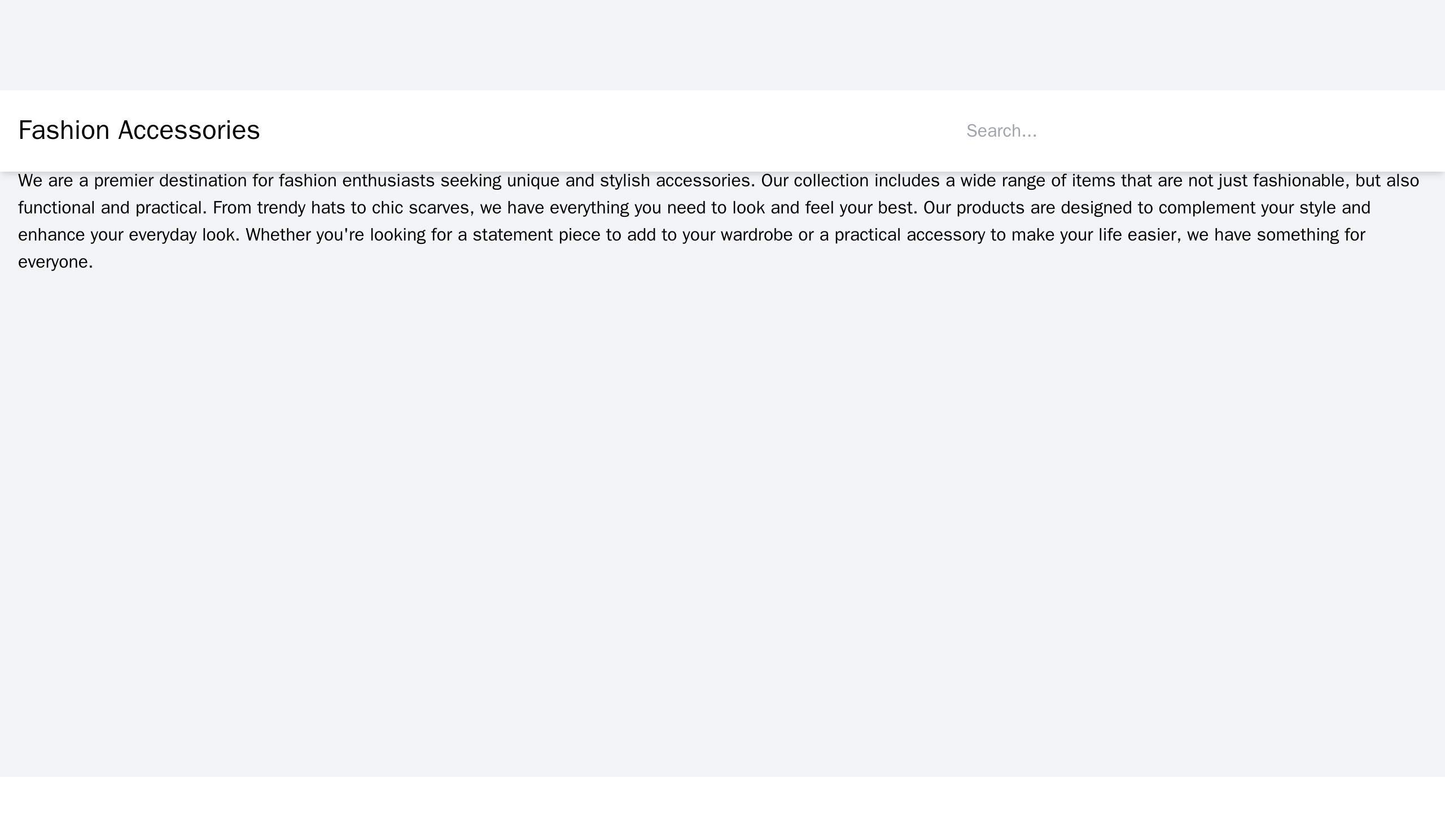Click the empty white header area between title and search
The height and width of the screenshot is (813, 1445).
click(x=600, y=131)
